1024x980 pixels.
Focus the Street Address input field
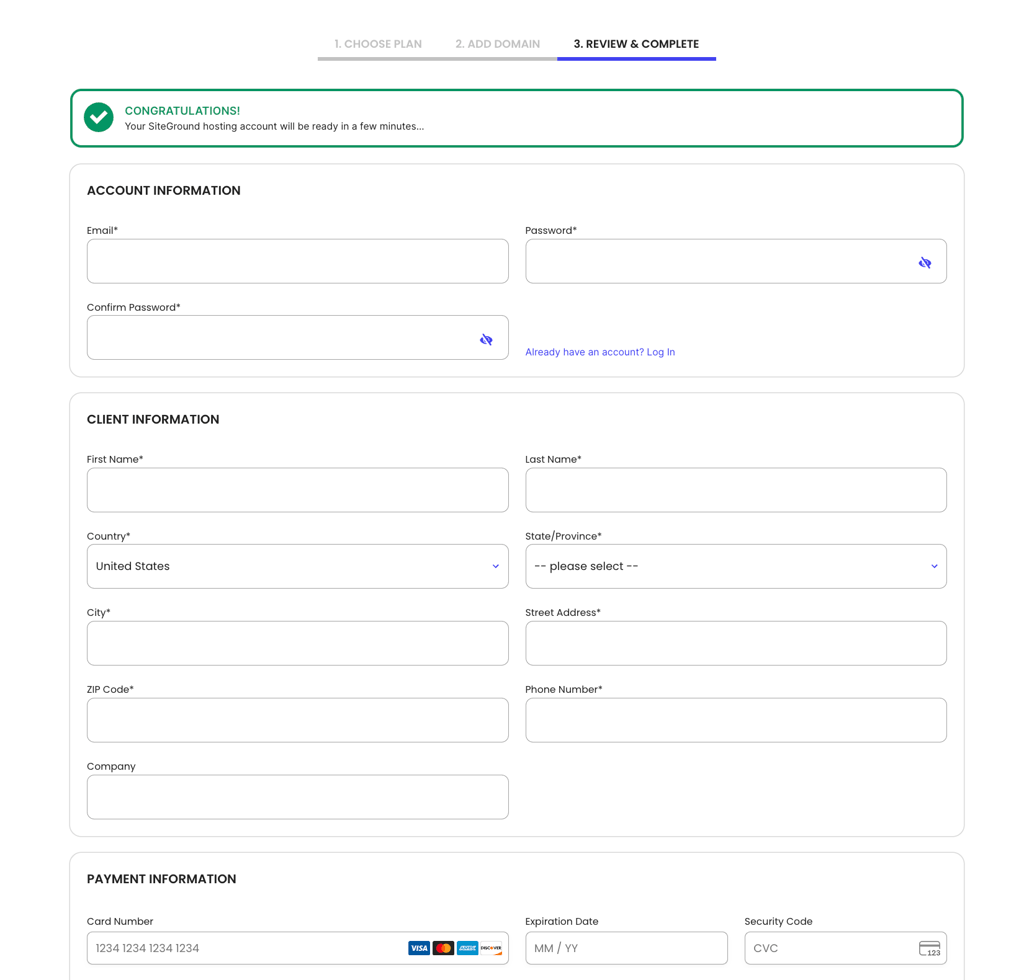736,643
